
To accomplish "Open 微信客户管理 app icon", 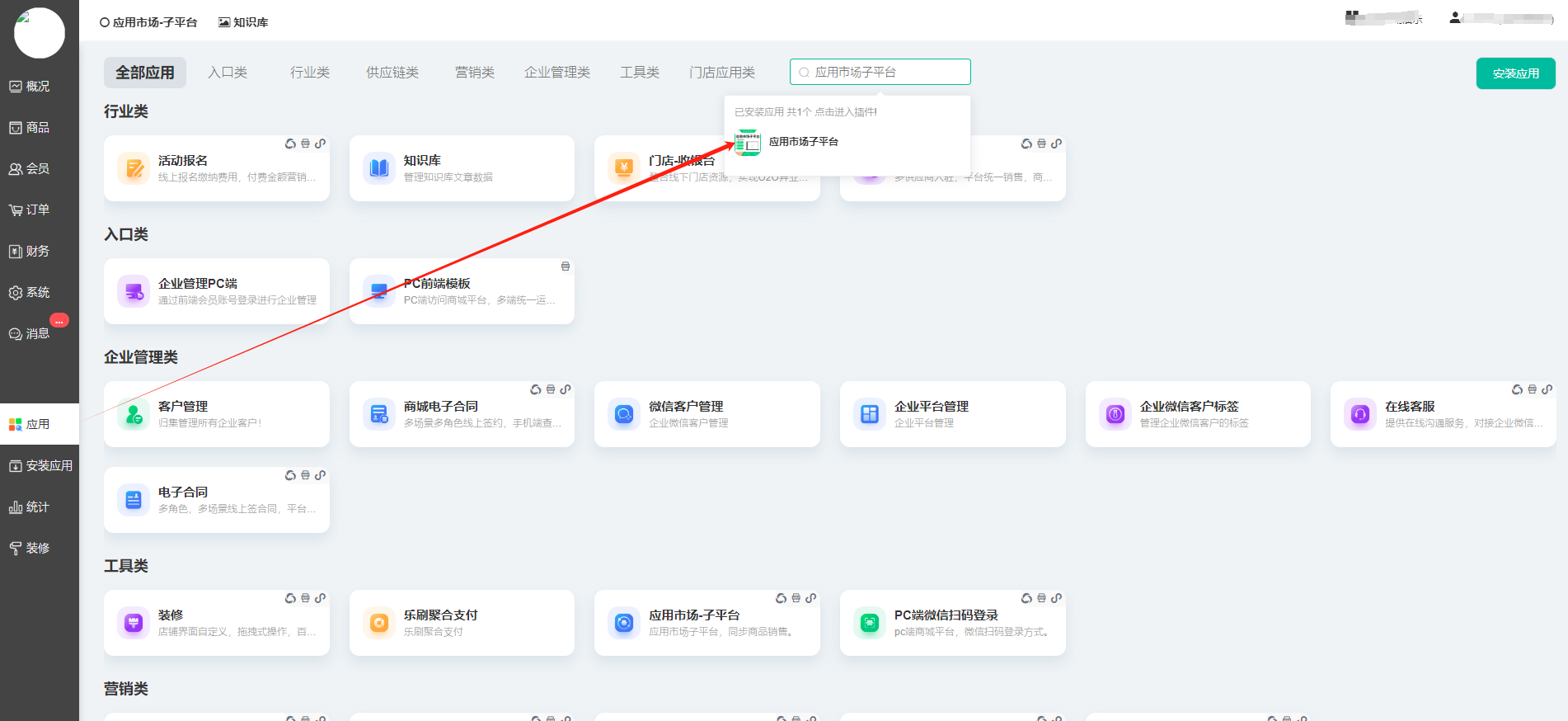I will point(623,414).
